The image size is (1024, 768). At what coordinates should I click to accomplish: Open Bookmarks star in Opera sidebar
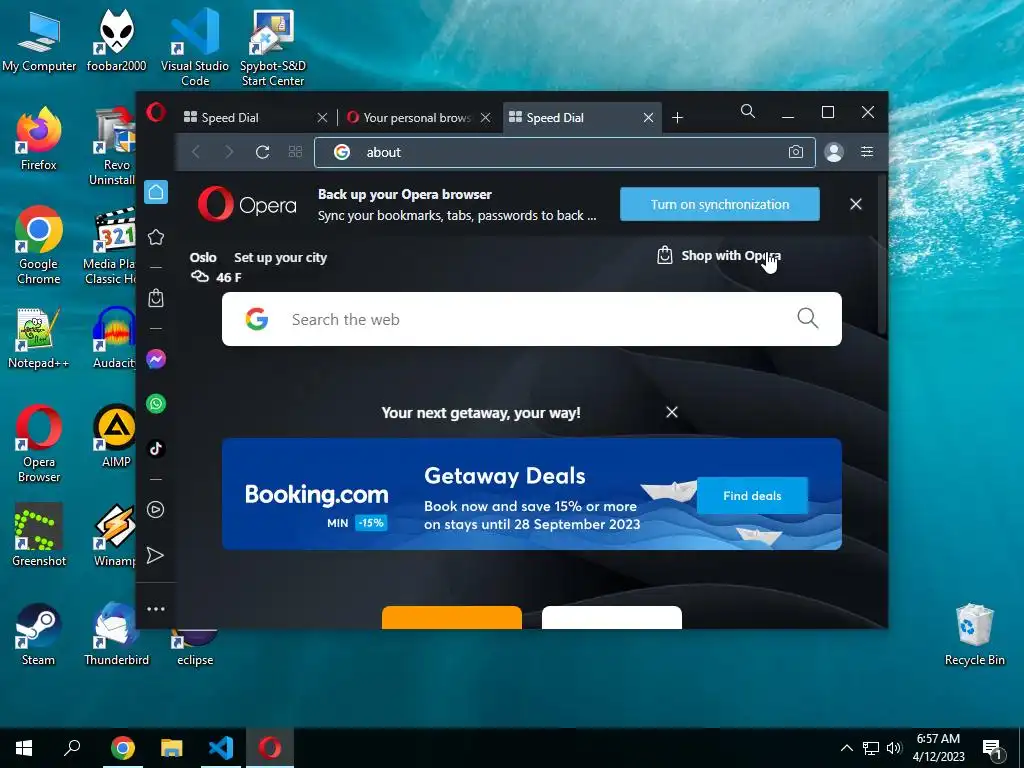[x=156, y=237]
